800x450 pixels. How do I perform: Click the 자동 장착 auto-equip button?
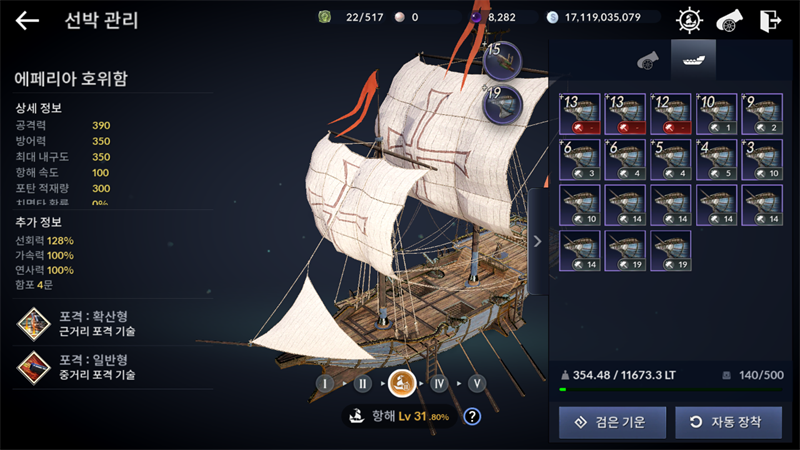[729, 422]
